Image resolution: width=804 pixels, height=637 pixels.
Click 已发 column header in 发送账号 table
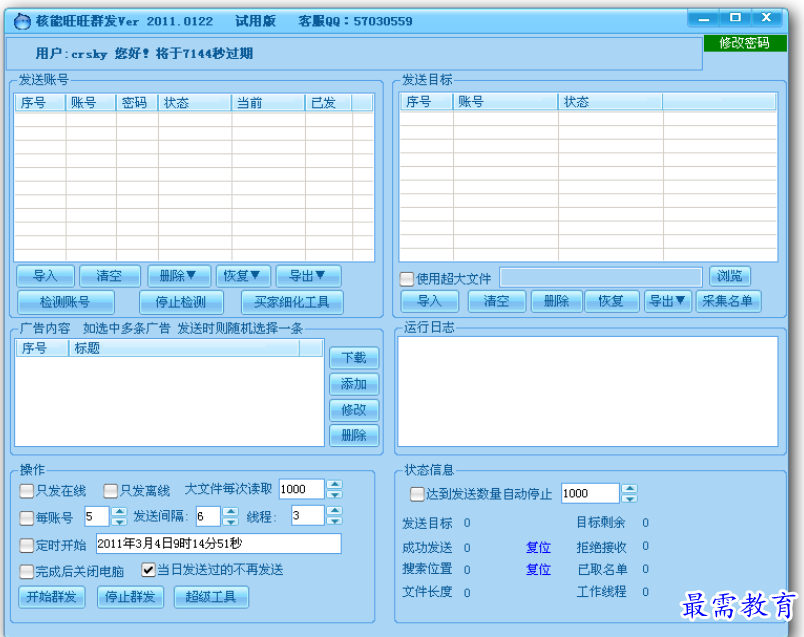[328, 103]
